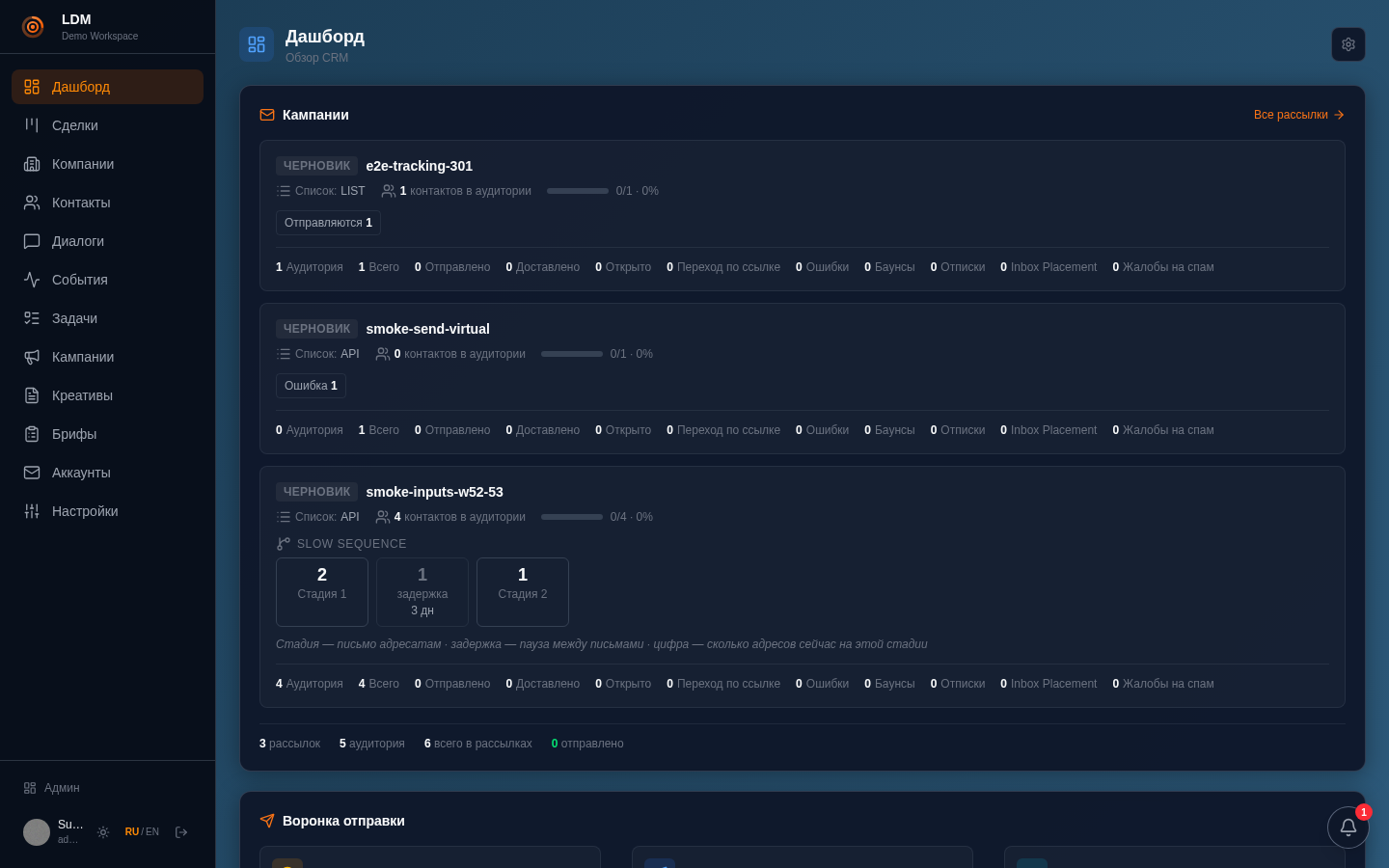
Task: Click the Кампании megaphone icon in sidebar
Action: [x=32, y=357]
